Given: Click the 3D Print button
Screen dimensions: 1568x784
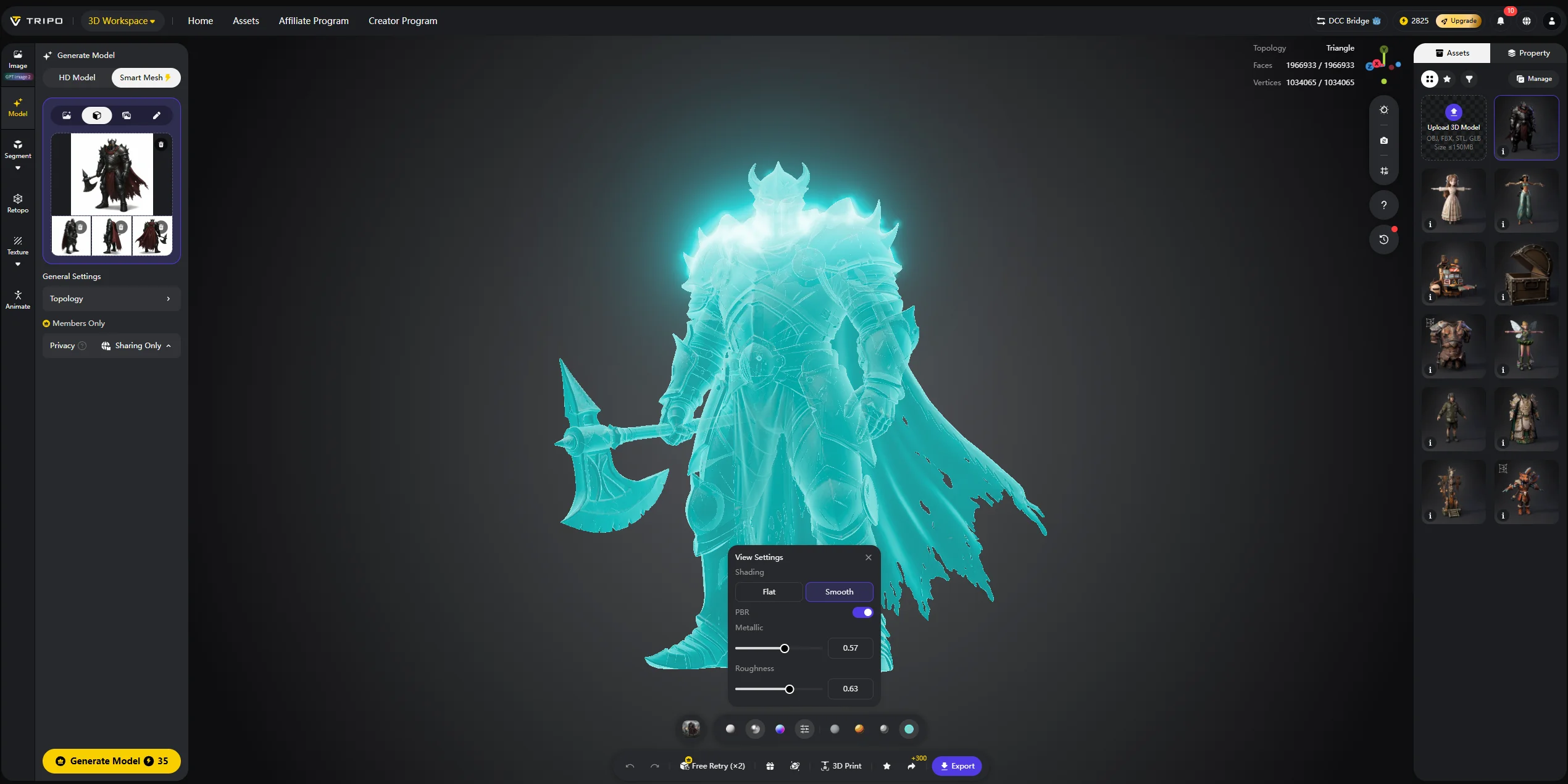Looking at the screenshot, I should pos(841,766).
